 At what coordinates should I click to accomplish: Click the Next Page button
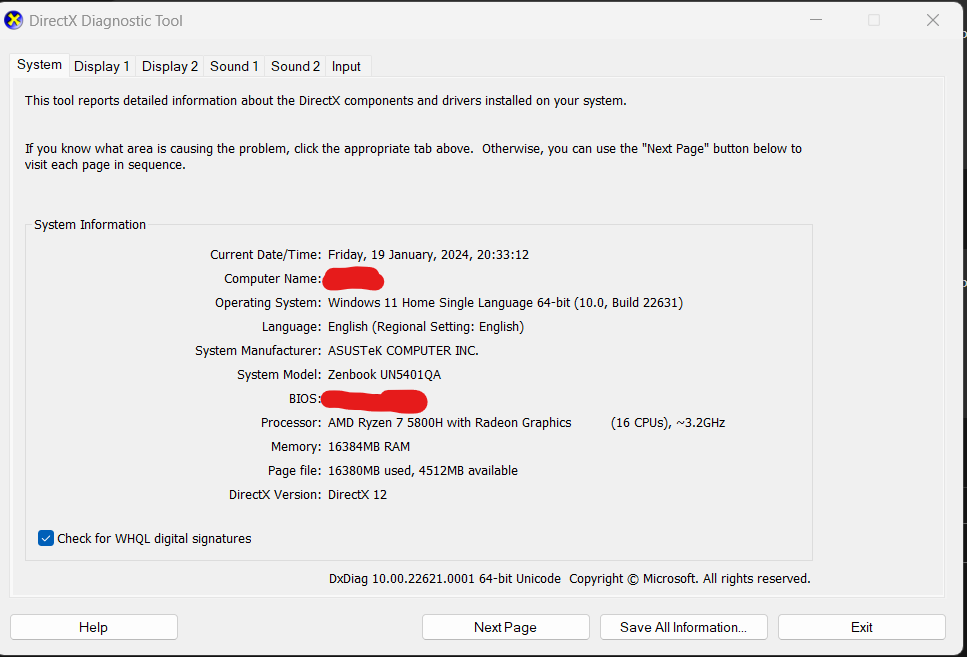coord(505,627)
